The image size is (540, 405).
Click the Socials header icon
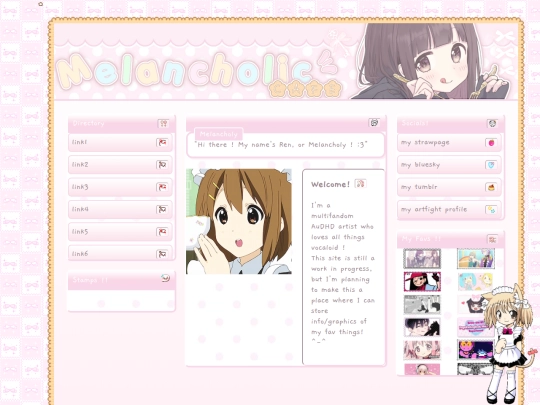492,124
